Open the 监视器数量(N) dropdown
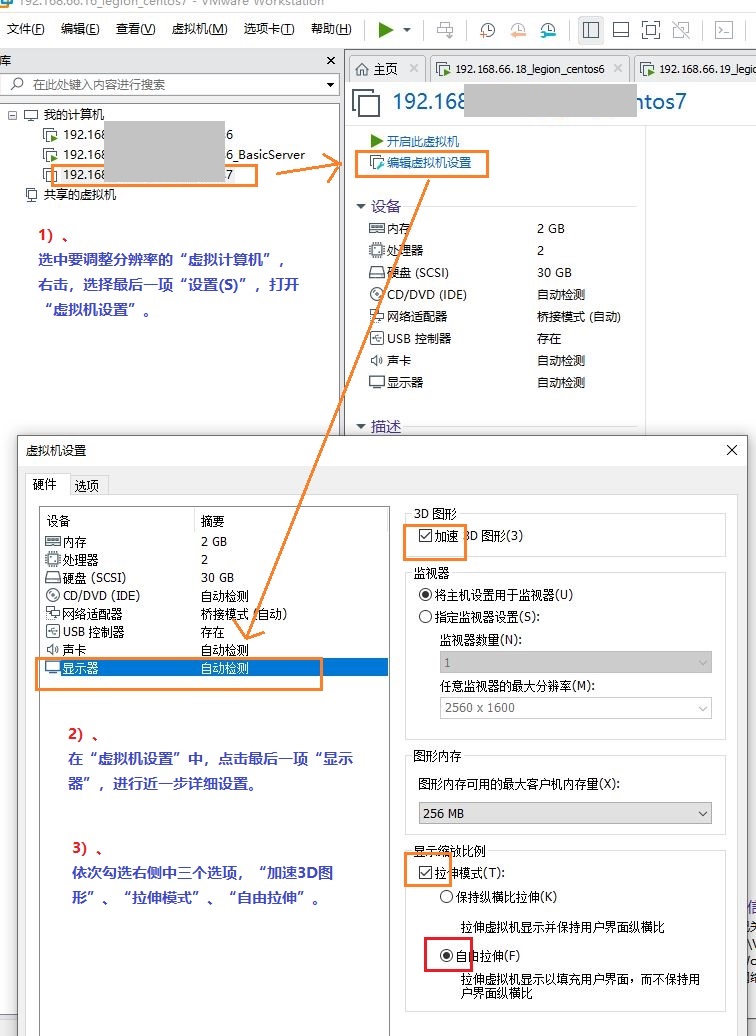 (576, 662)
